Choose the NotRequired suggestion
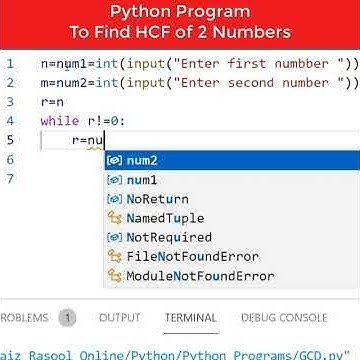The image size is (360, 360). tap(232, 237)
